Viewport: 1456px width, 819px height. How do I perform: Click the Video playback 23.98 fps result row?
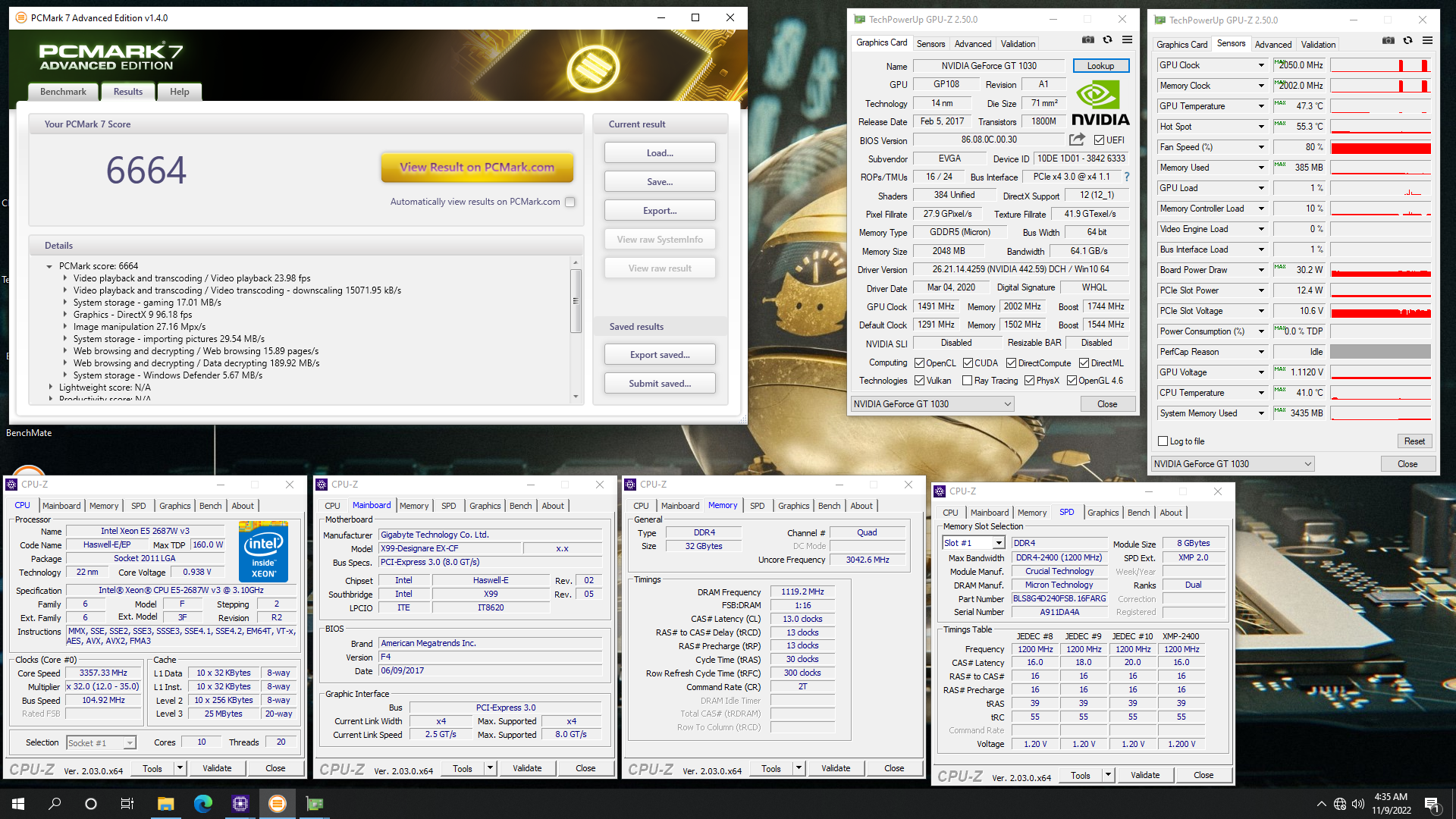[192, 278]
